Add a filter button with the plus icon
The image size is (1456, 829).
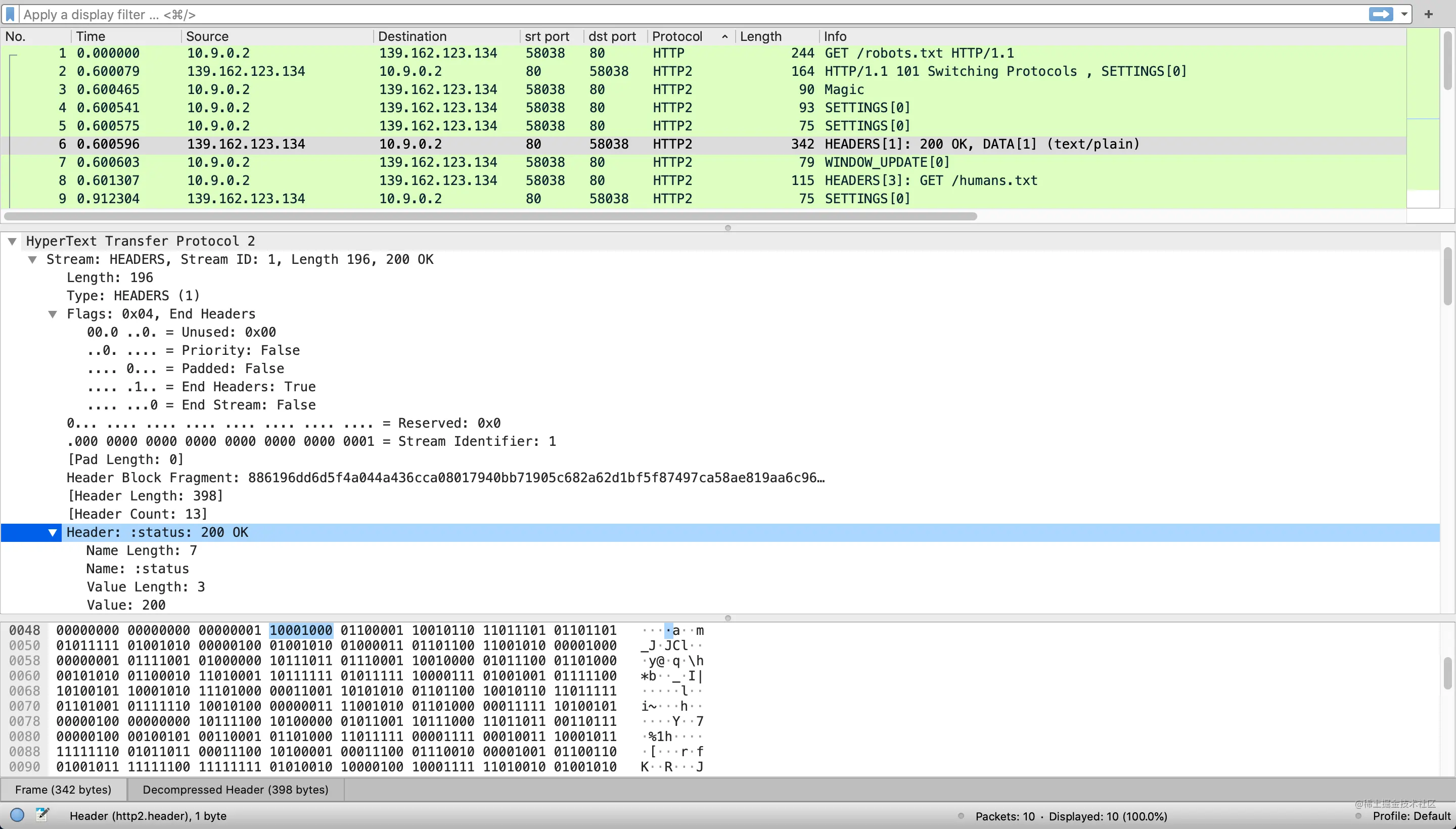[x=1429, y=14]
